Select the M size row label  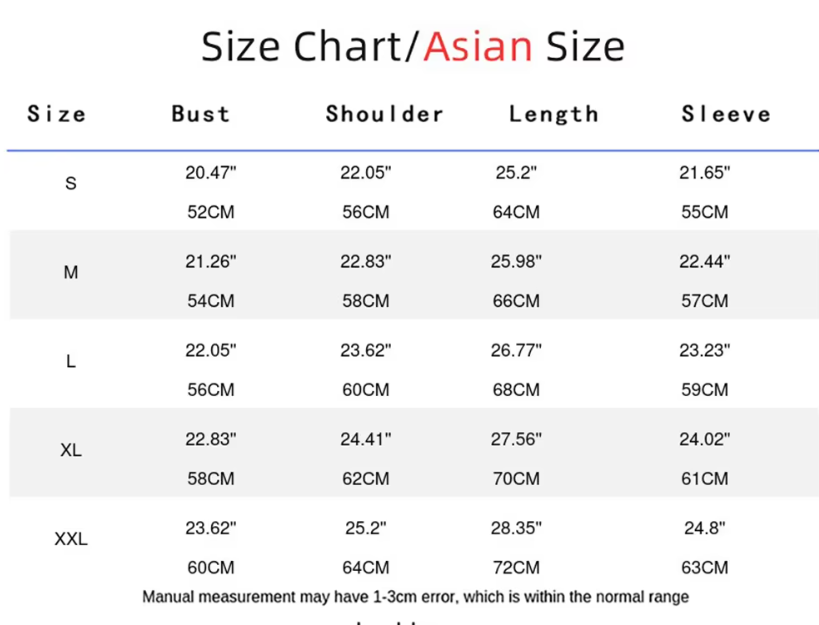71,272
